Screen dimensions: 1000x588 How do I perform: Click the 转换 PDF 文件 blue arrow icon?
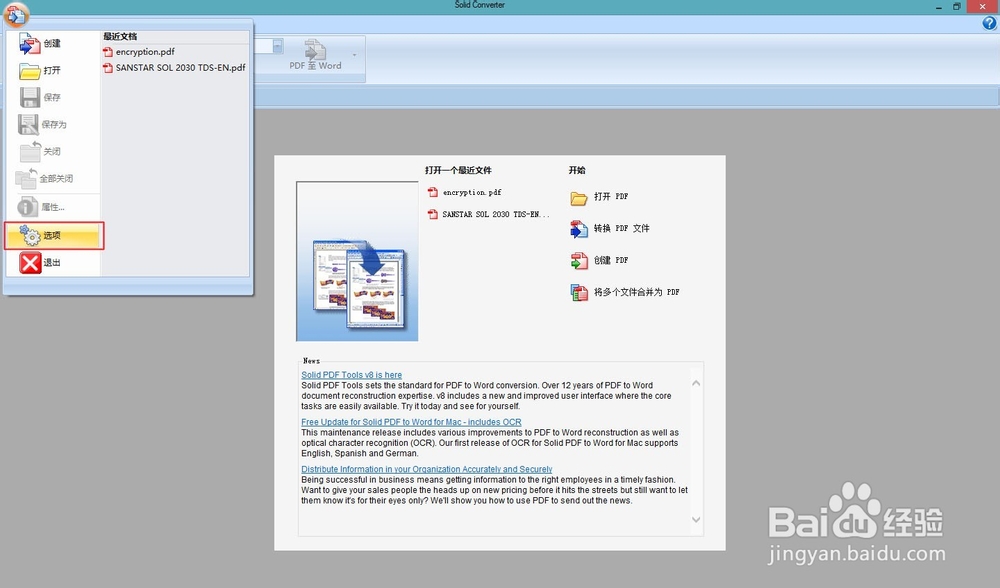pyautogui.click(x=578, y=229)
